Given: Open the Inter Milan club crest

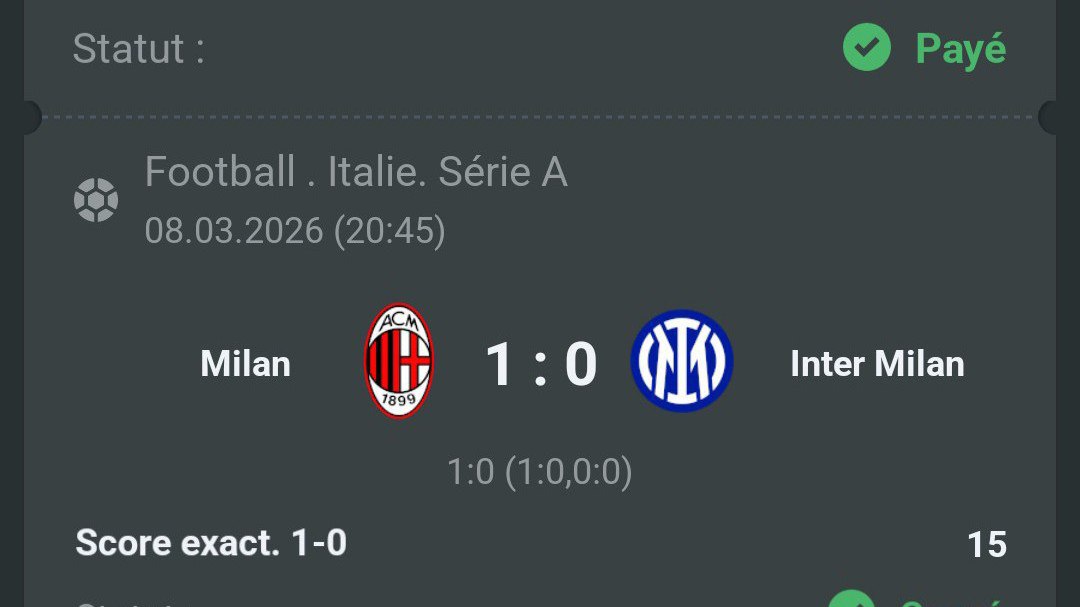Looking at the screenshot, I should (x=682, y=361).
